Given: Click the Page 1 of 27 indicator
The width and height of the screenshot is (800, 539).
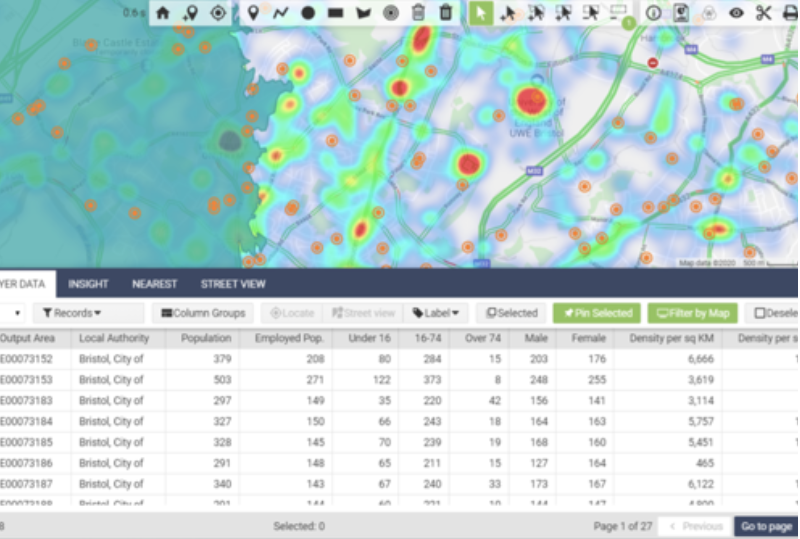Looking at the screenshot, I should click(x=623, y=526).
